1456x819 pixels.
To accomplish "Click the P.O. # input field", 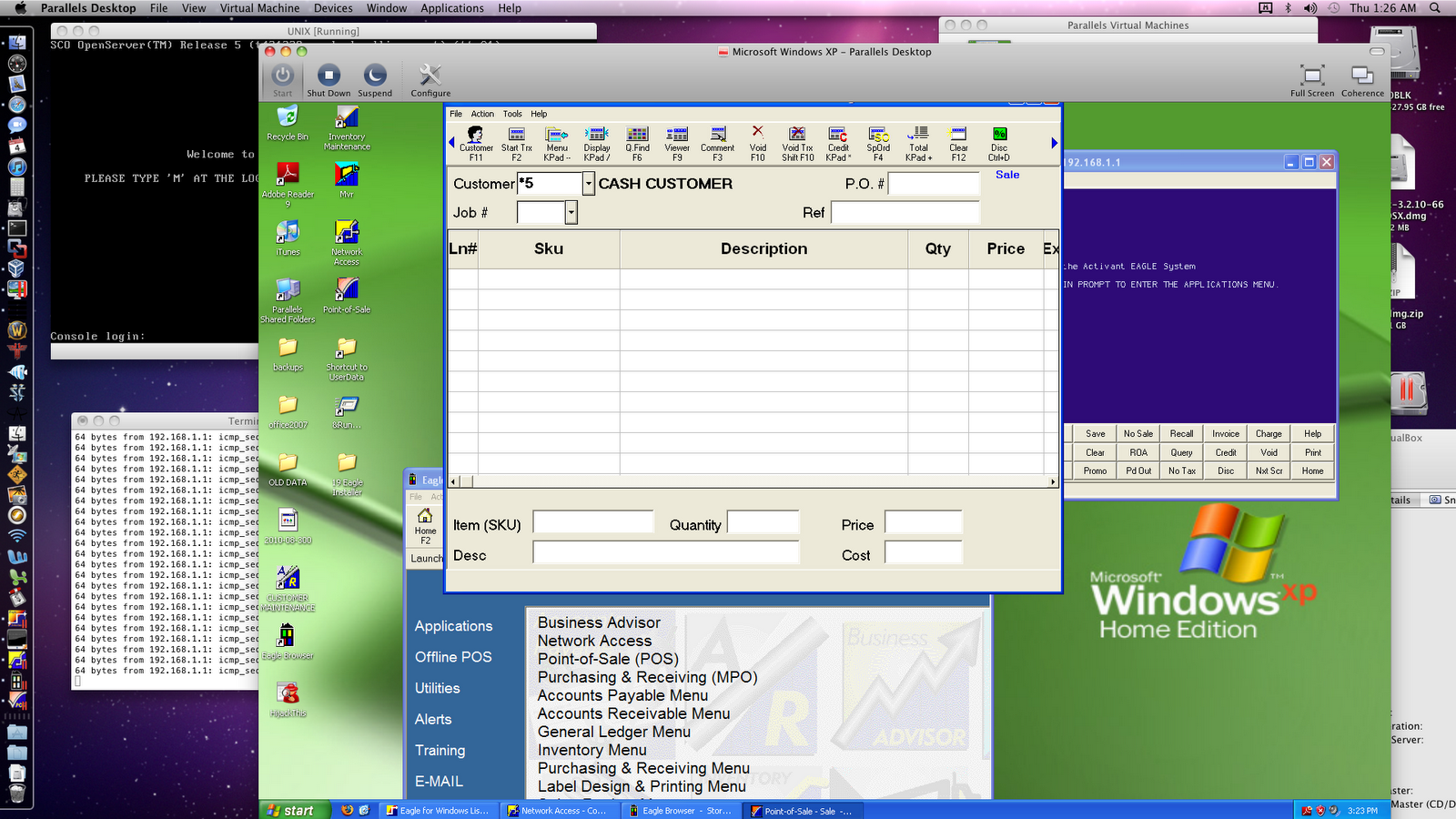I will point(934,184).
